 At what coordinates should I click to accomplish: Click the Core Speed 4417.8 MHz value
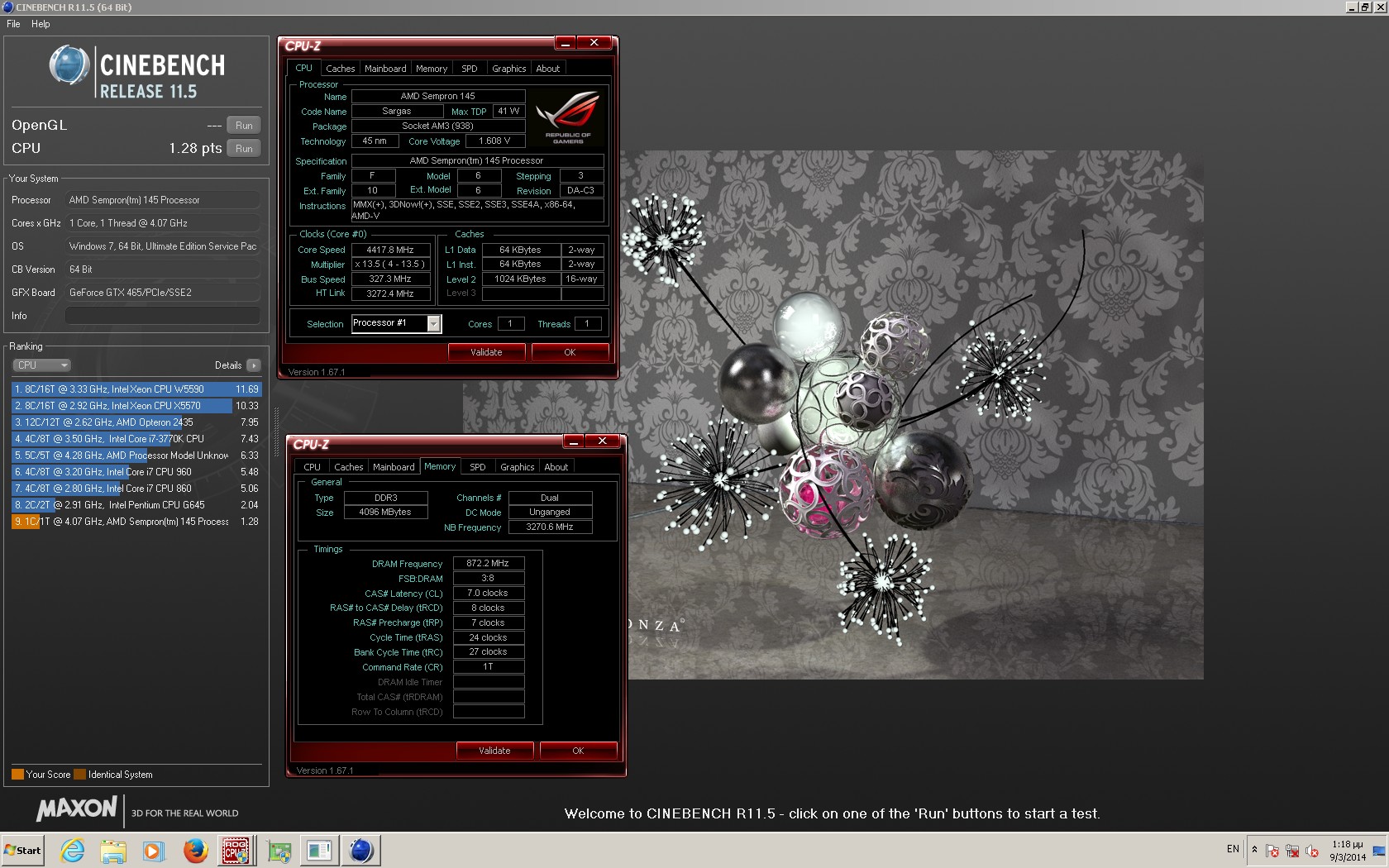[390, 250]
